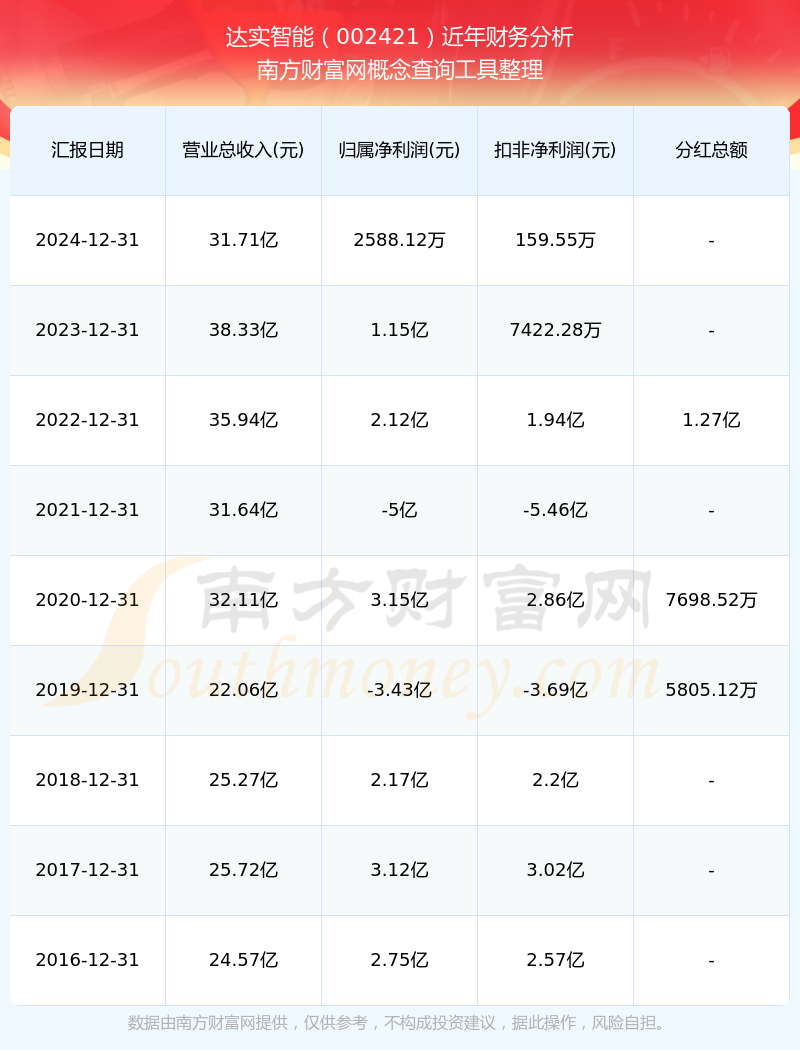This screenshot has width=800, height=1050.
Task: Click net profit value 2.17亿
Action: click(x=400, y=780)
